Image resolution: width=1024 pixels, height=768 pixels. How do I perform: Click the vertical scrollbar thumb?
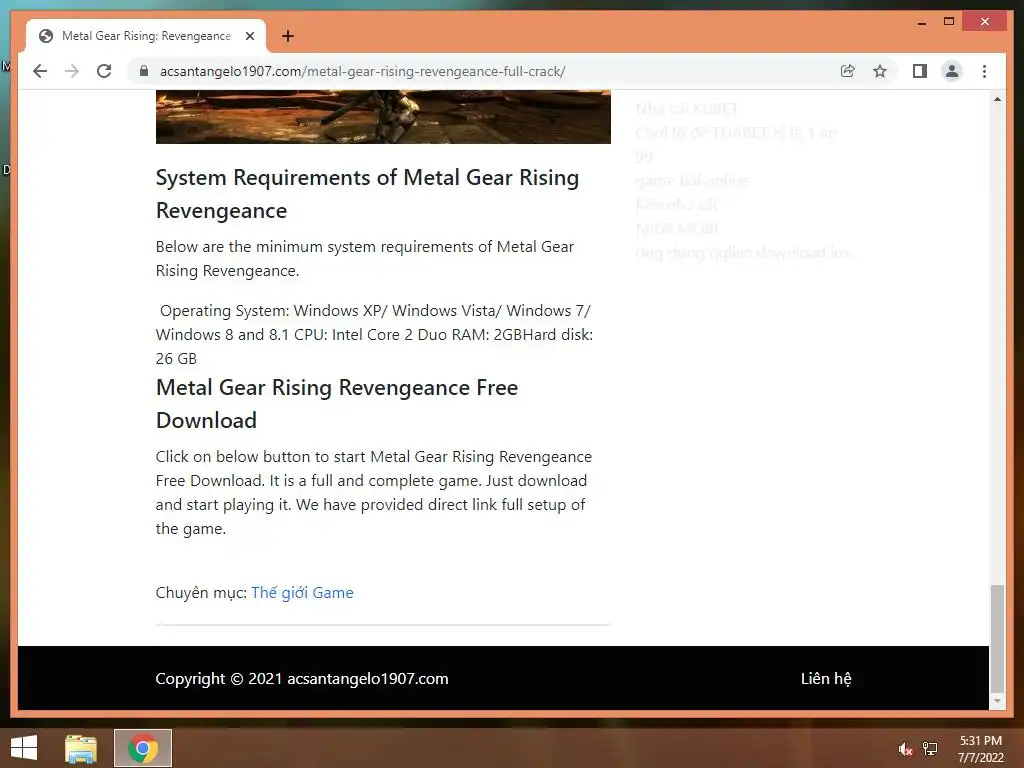(x=997, y=637)
